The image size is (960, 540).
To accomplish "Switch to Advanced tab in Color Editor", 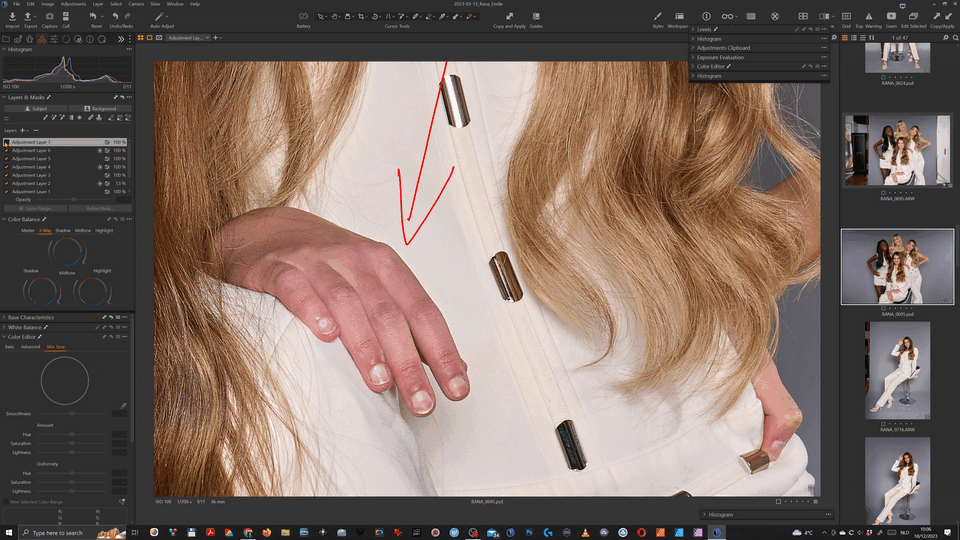I will [x=30, y=347].
